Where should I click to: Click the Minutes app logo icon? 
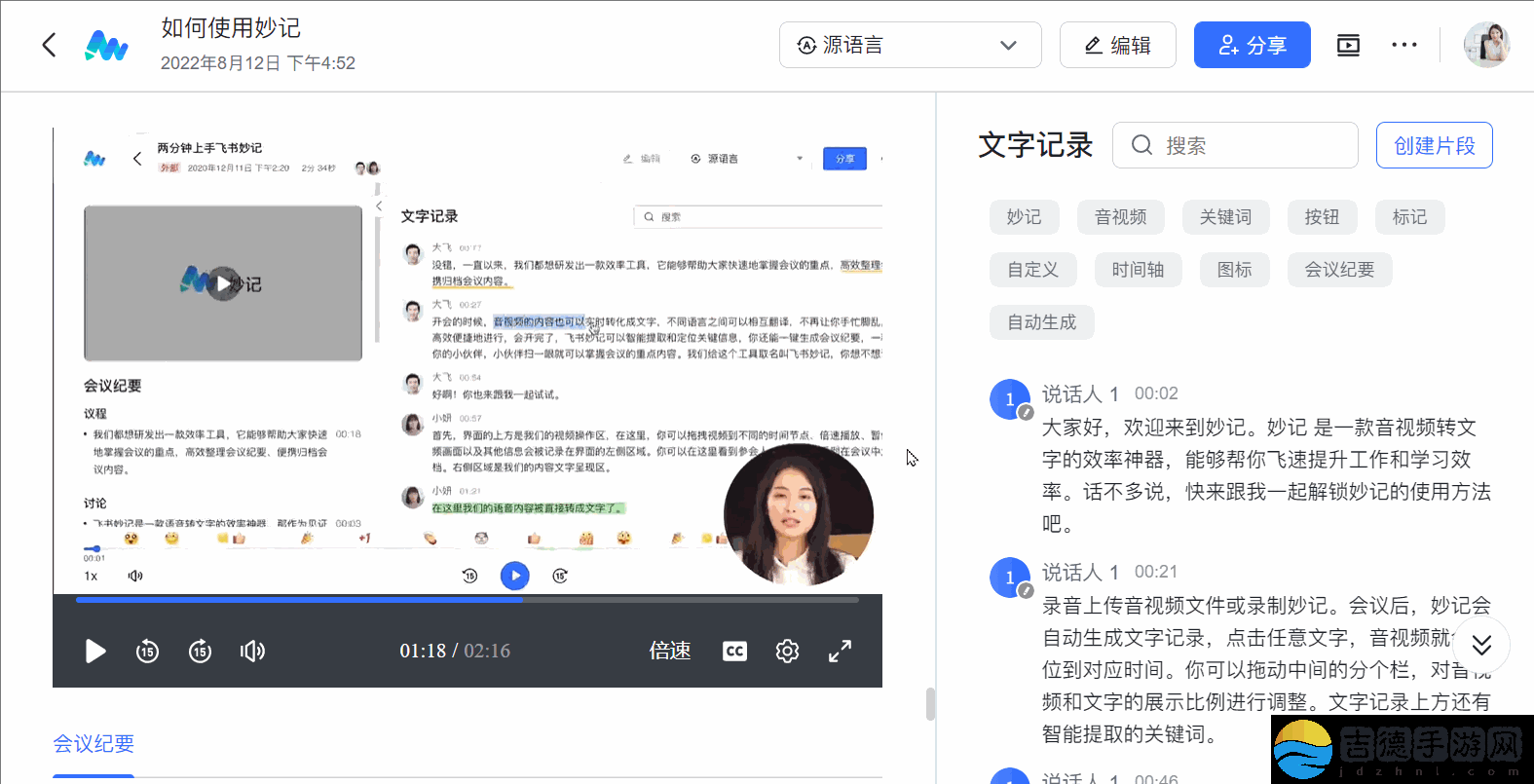tap(106, 46)
